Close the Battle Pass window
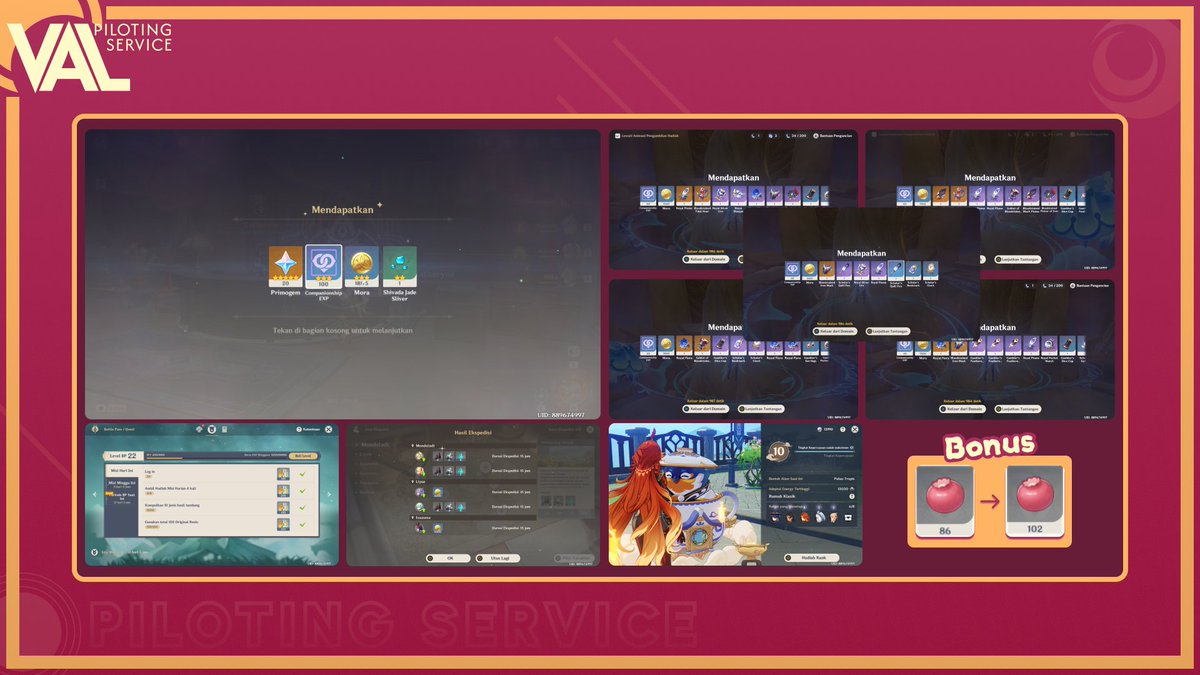The height and width of the screenshot is (675, 1200). click(329, 429)
